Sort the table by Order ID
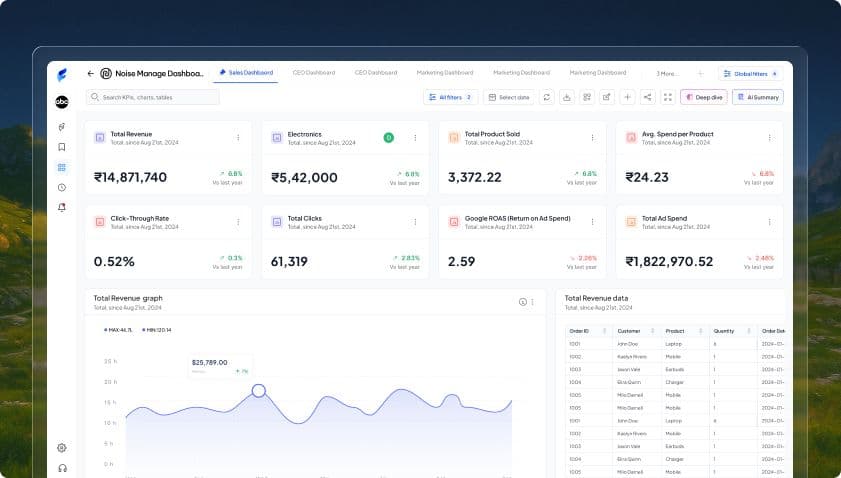This screenshot has height=478, width=841. coord(604,331)
